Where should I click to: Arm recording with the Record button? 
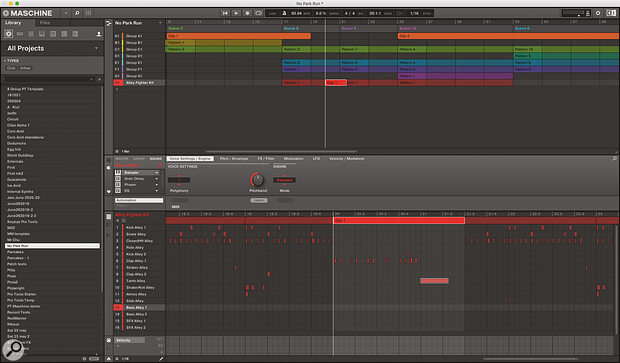pyautogui.click(x=247, y=13)
